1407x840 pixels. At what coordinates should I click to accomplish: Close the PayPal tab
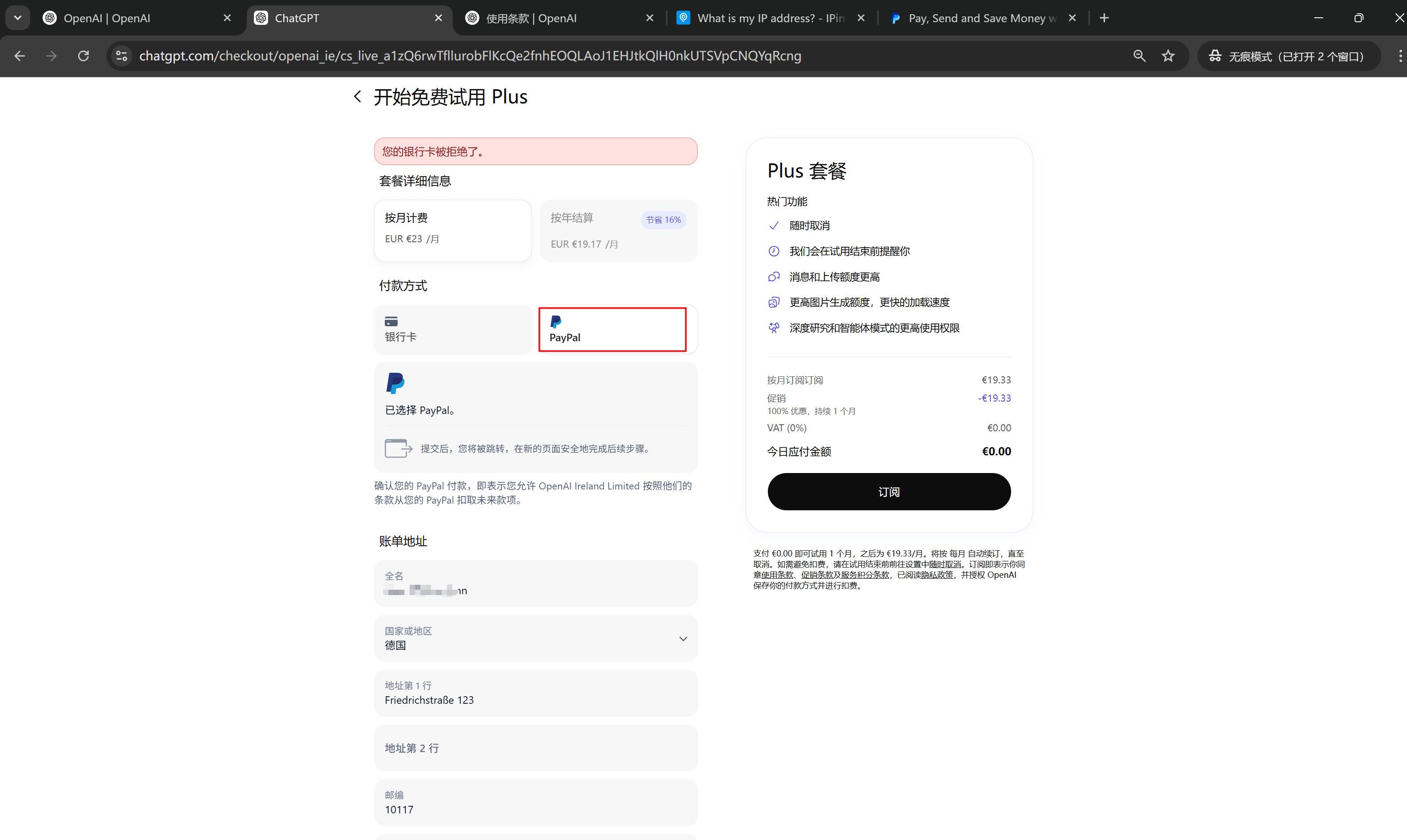(1072, 18)
